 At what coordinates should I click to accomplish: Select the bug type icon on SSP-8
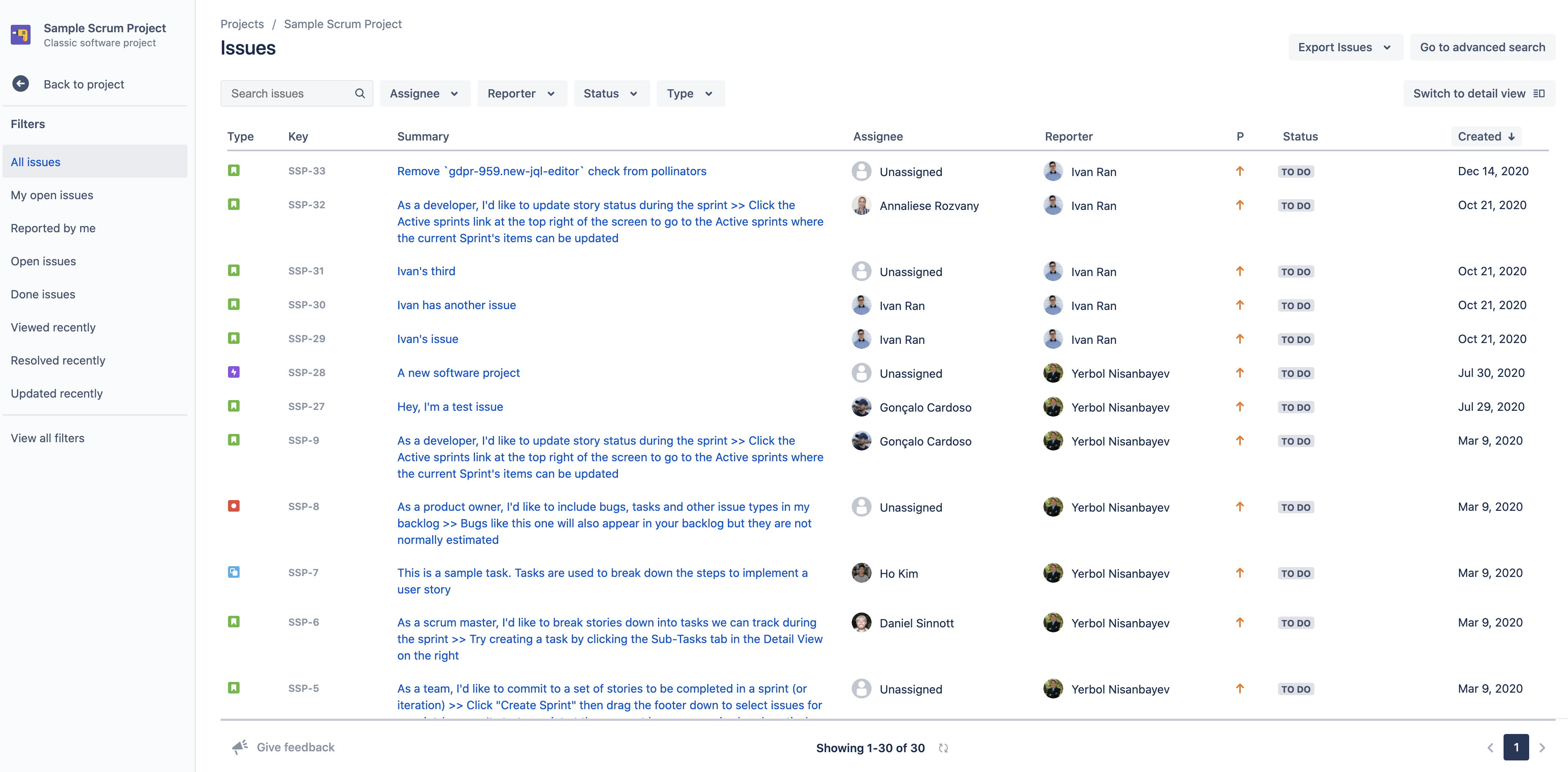(234, 506)
